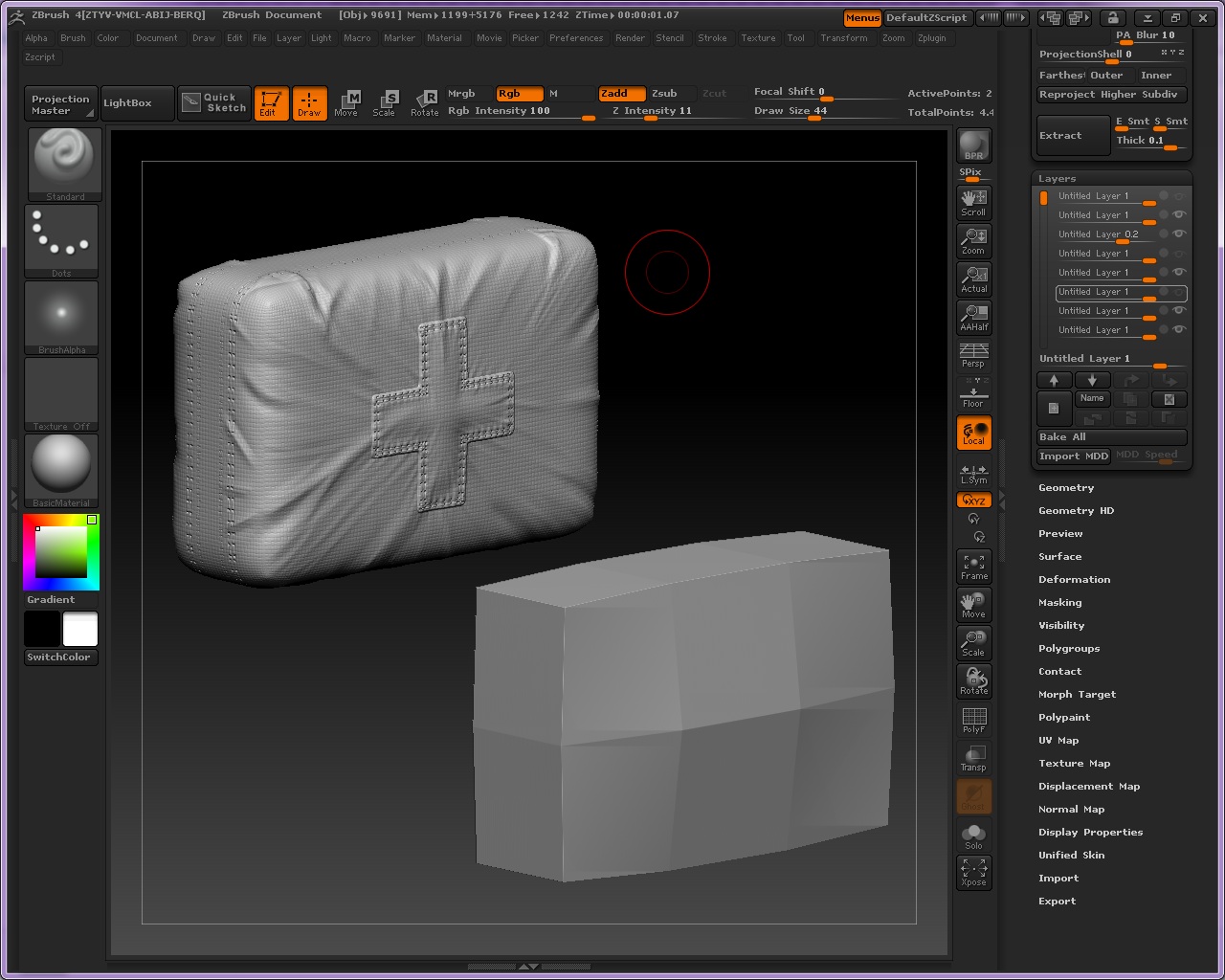Viewport: 1225px width, 980px height.
Task: Toggle the Floor grid button
Action: 973,393
